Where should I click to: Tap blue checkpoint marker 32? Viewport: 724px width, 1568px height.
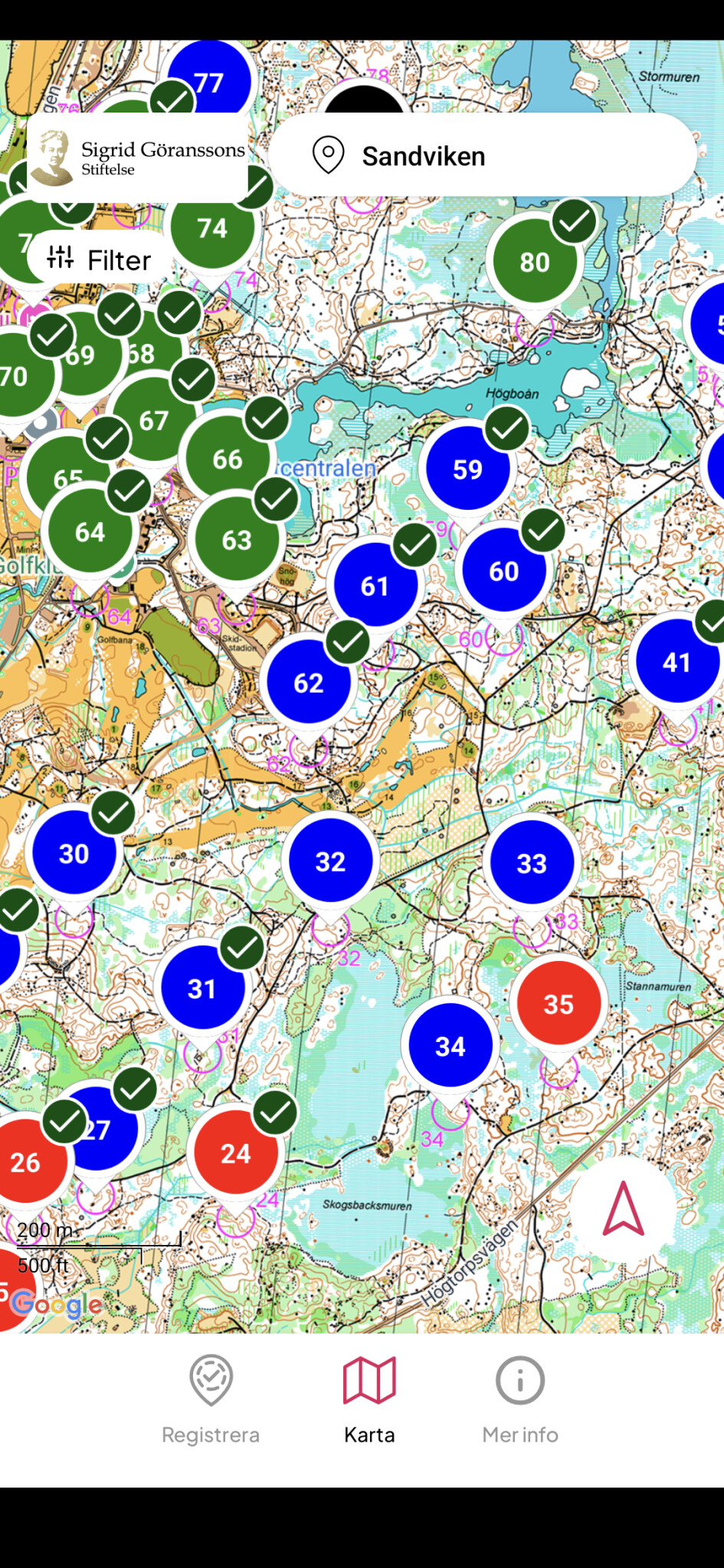pos(330,861)
